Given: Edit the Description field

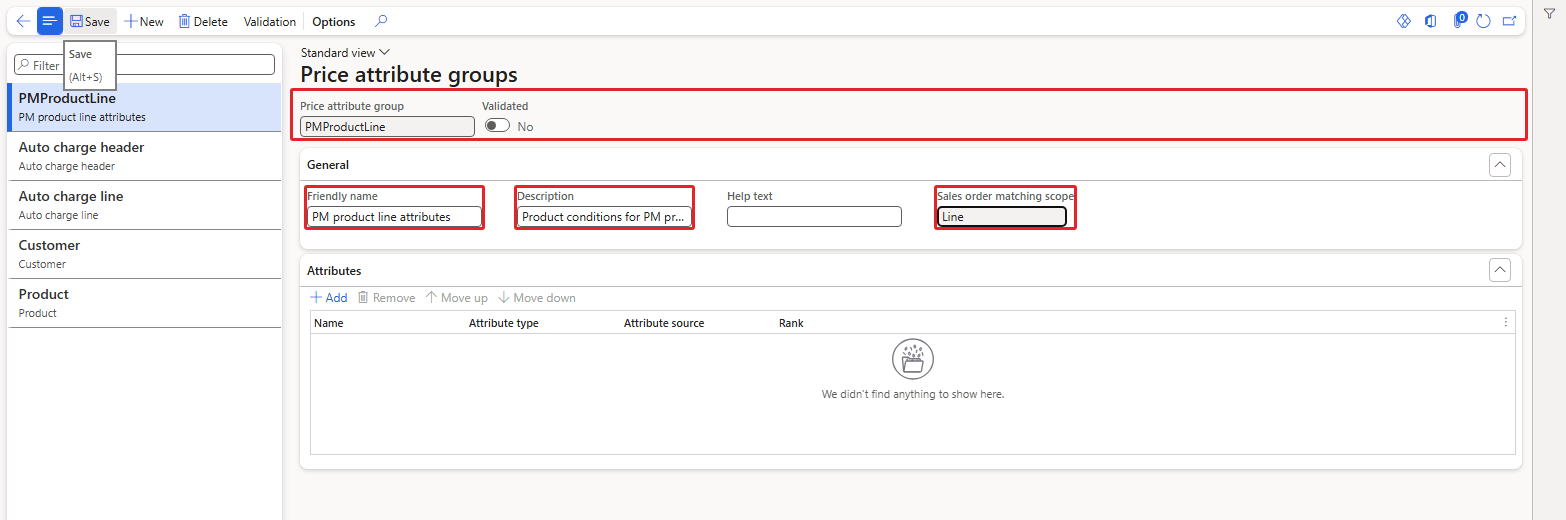Looking at the screenshot, I should coord(604,216).
